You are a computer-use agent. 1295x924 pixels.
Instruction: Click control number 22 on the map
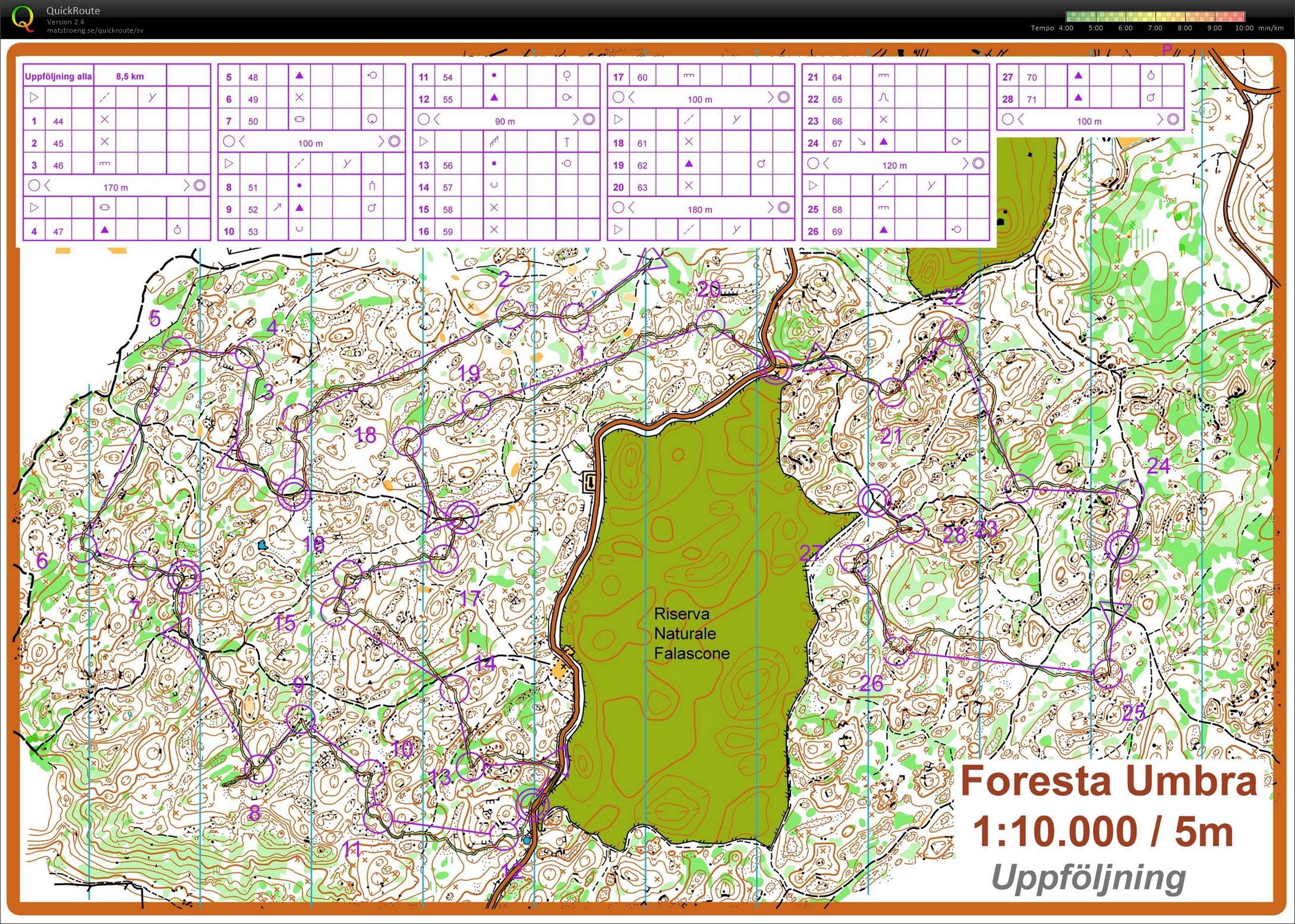pyautogui.click(x=954, y=297)
